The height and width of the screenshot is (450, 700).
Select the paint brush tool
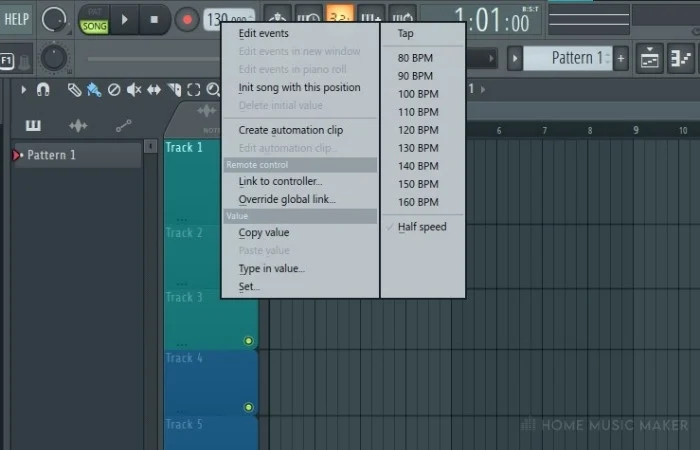[94, 90]
